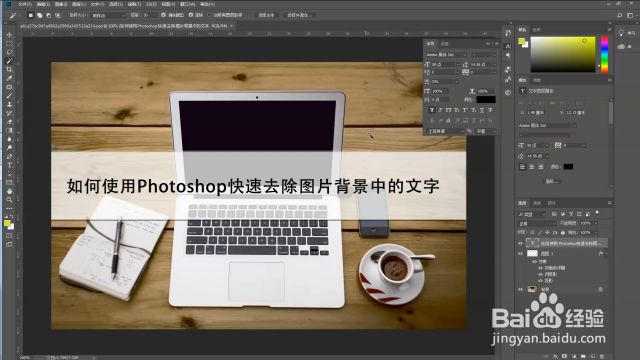Viewport: 640px width, 360px height.
Task: Open the third menu in the menu bar
Action: (x=61, y=4)
